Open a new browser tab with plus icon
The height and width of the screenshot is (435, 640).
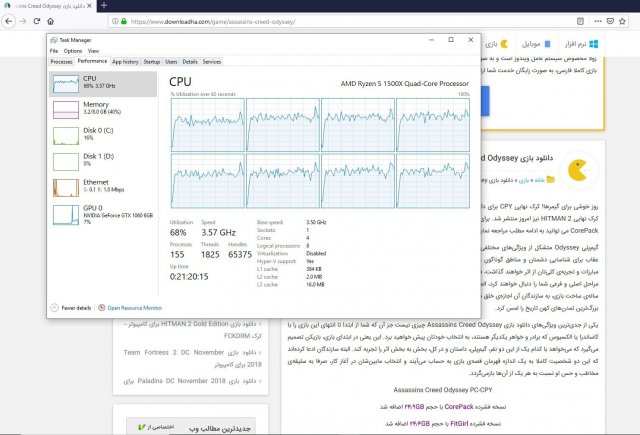click(104, 6)
